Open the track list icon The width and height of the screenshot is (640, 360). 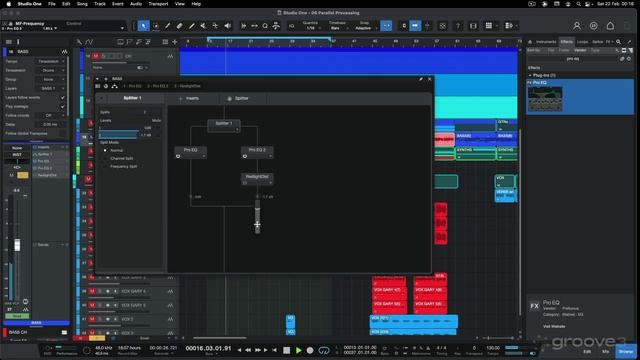click(165, 42)
